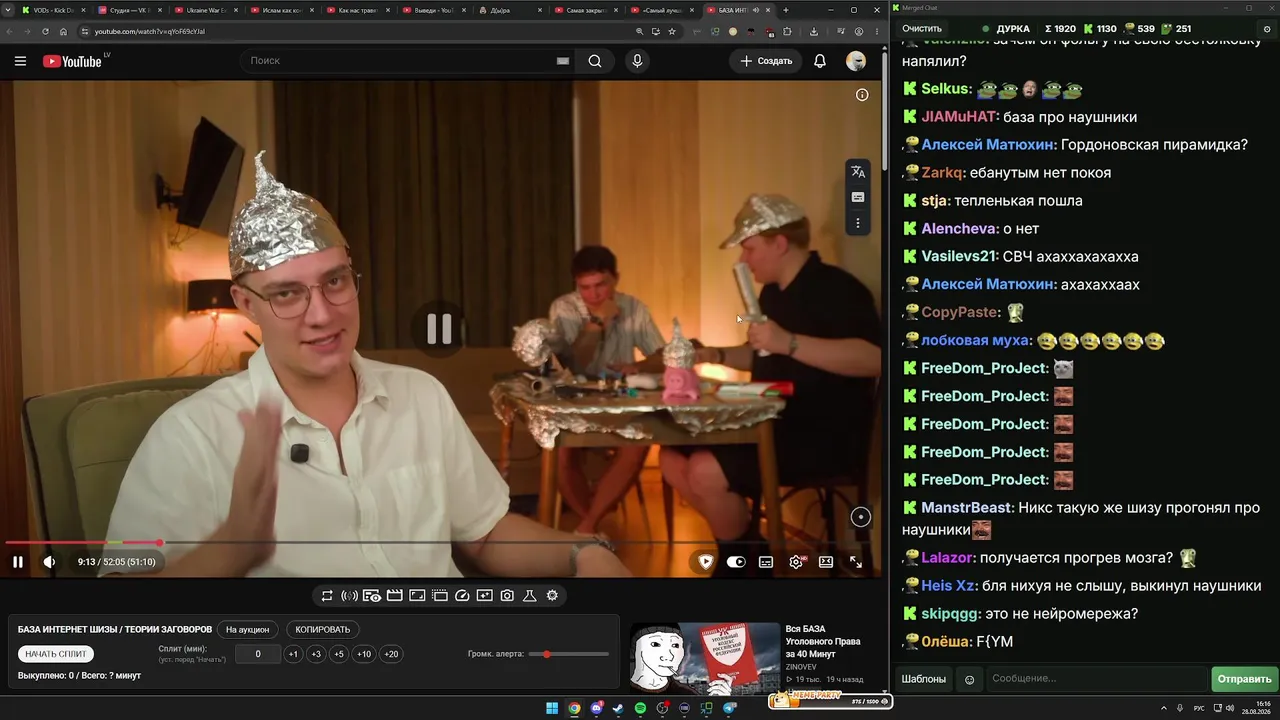The height and width of the screenshot is (720, 1280).
Task: Adjust the alert volume slider
Action: (569, 654)
